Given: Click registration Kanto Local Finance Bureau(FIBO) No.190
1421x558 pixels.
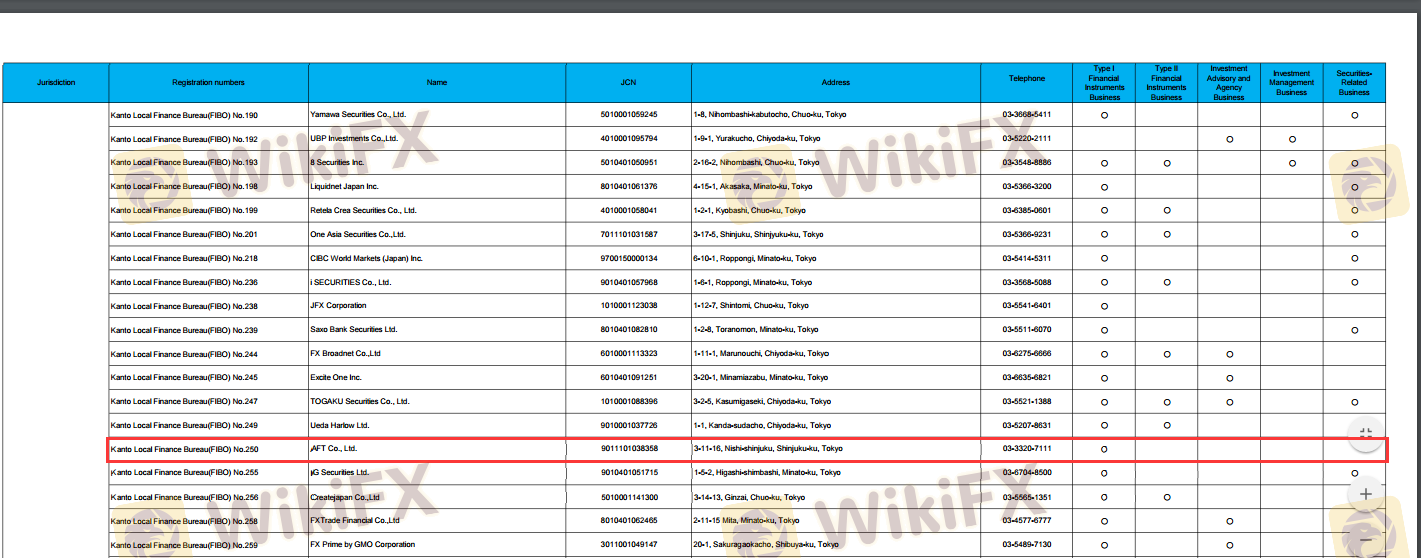Looking at the screenshot, I should (x=184, y=115).
